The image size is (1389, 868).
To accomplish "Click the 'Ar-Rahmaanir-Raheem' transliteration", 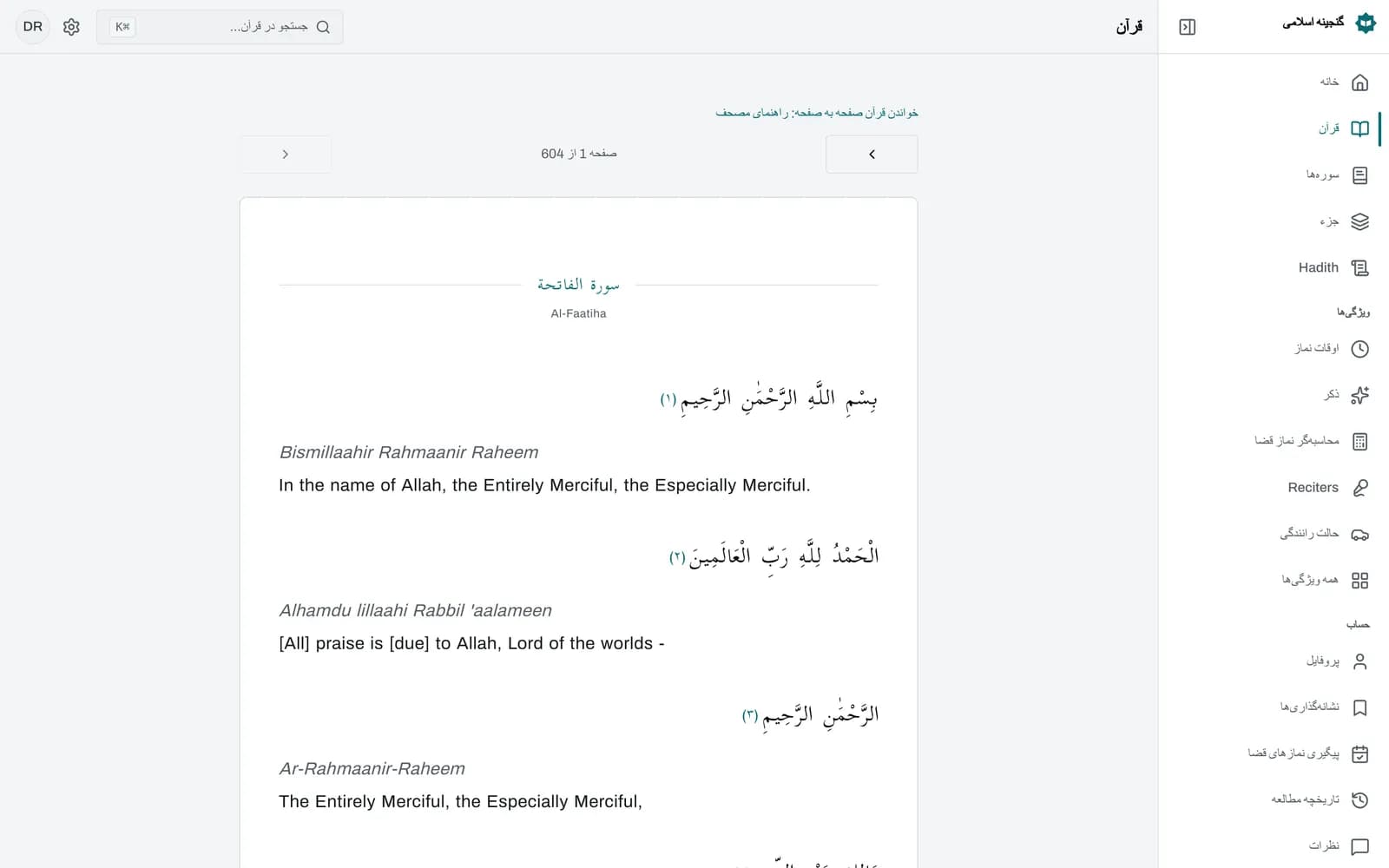I will [x=372, y=768].
